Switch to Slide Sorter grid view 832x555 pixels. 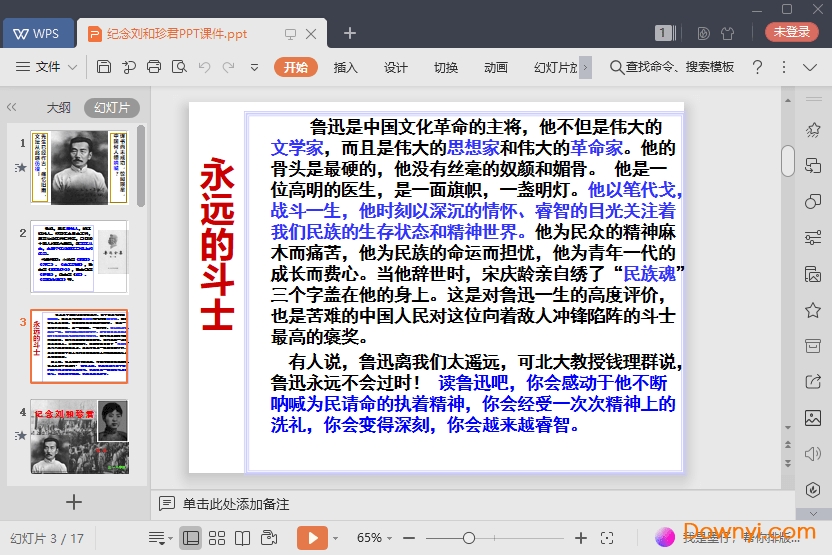216,538
